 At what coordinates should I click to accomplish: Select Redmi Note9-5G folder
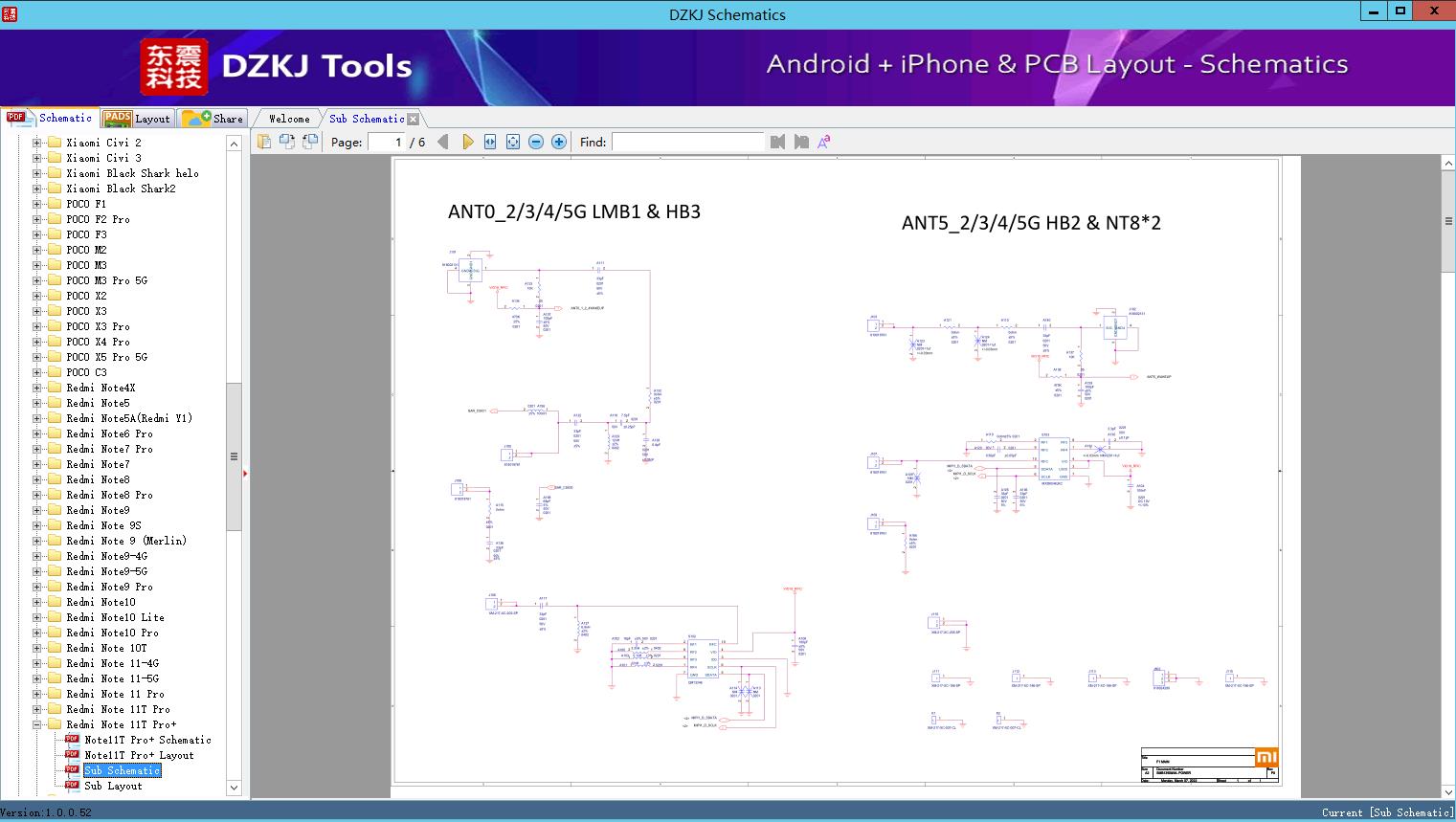[106, 571]
